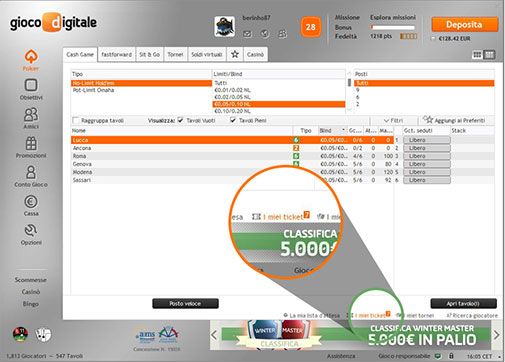The image size is (505, 362).
Task: Click the mission bonus progress bar
Action: click(x=393, y=27)
